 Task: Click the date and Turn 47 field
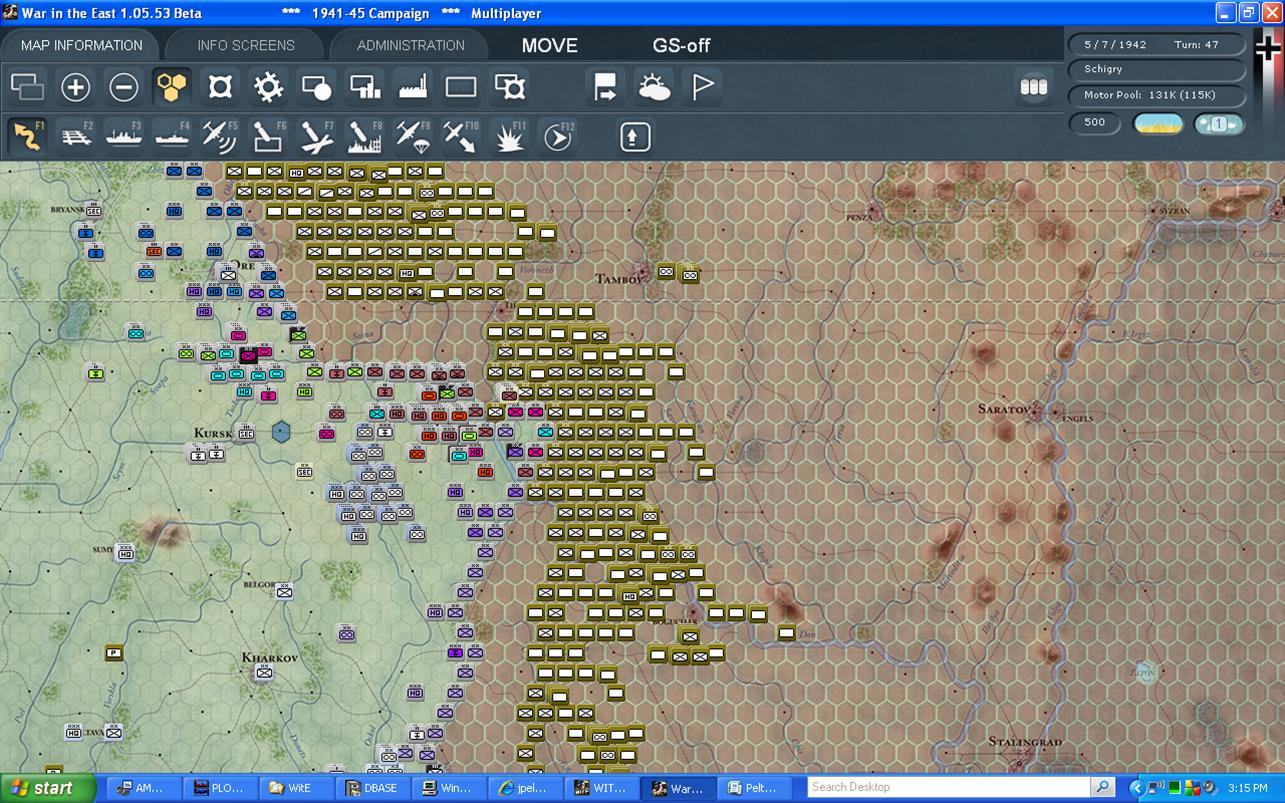pos(1157,45)
